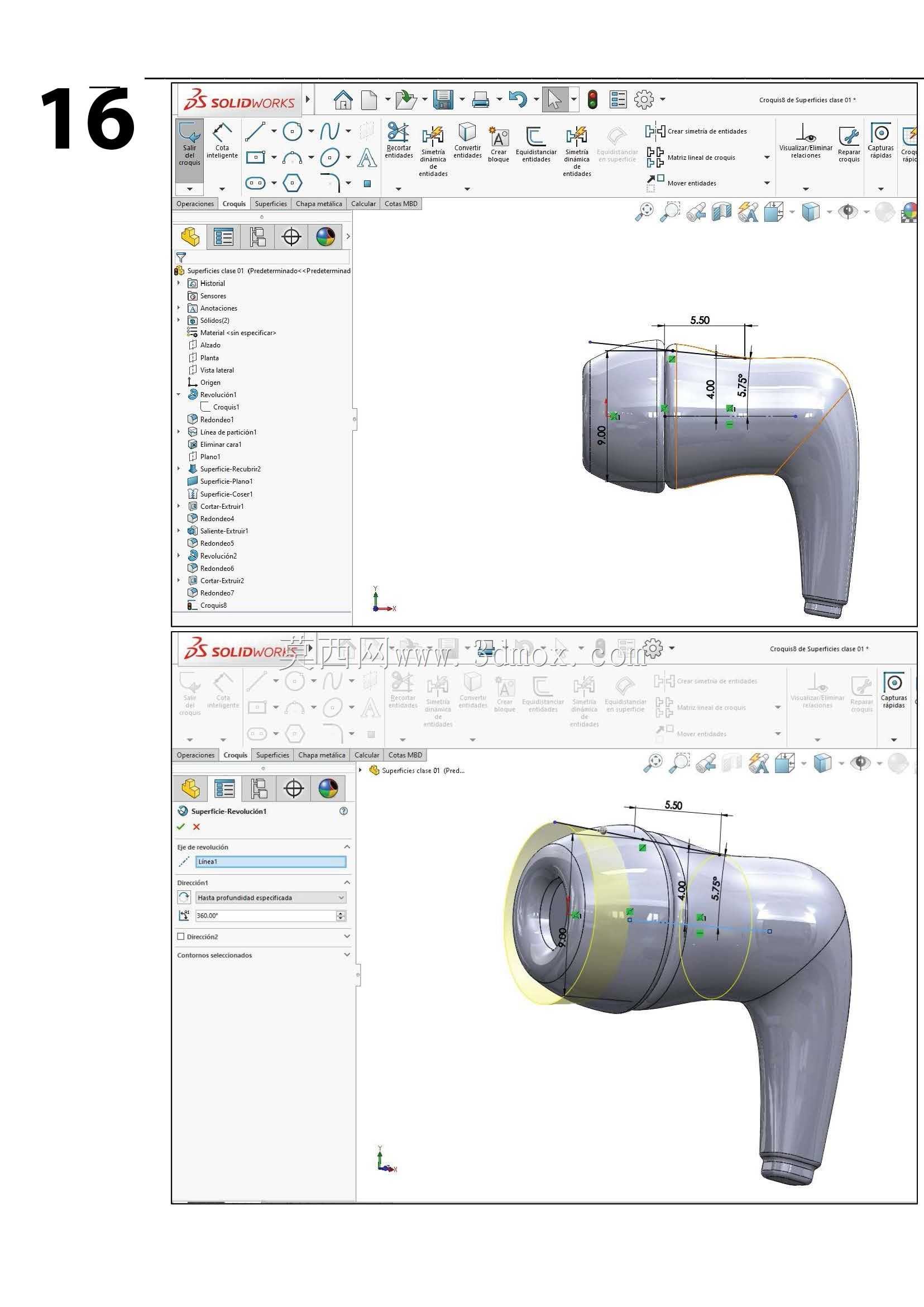Open Cotas MBD tab in upper window

(400, 204)
